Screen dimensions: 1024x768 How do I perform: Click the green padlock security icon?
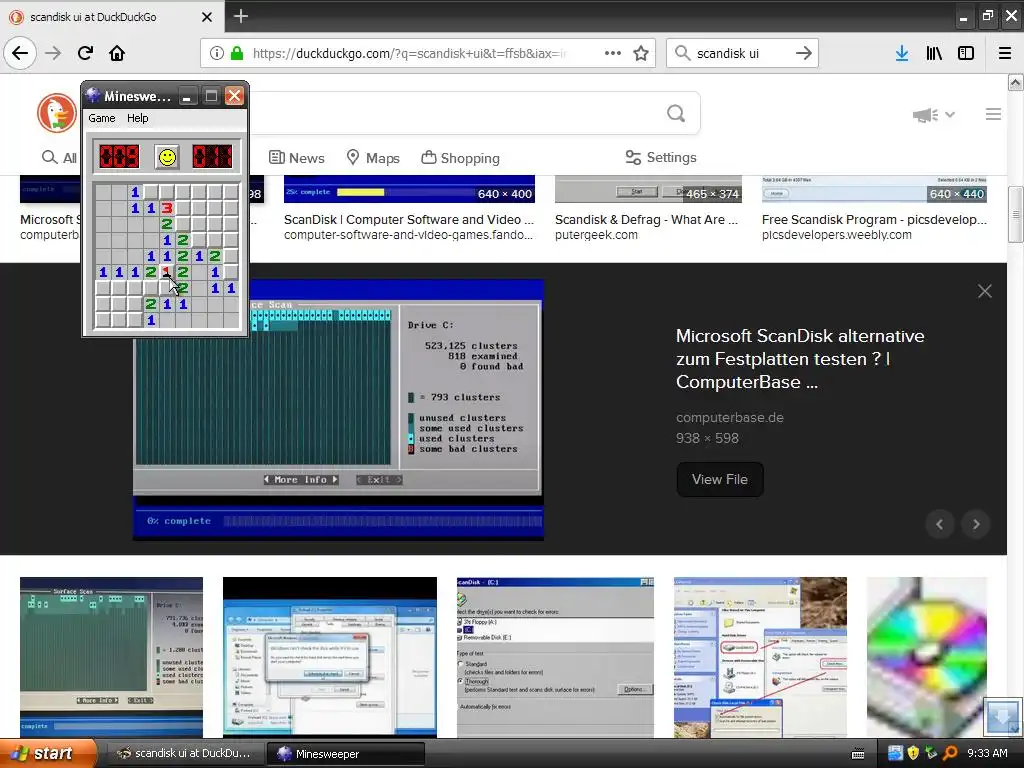click(237, 53)
